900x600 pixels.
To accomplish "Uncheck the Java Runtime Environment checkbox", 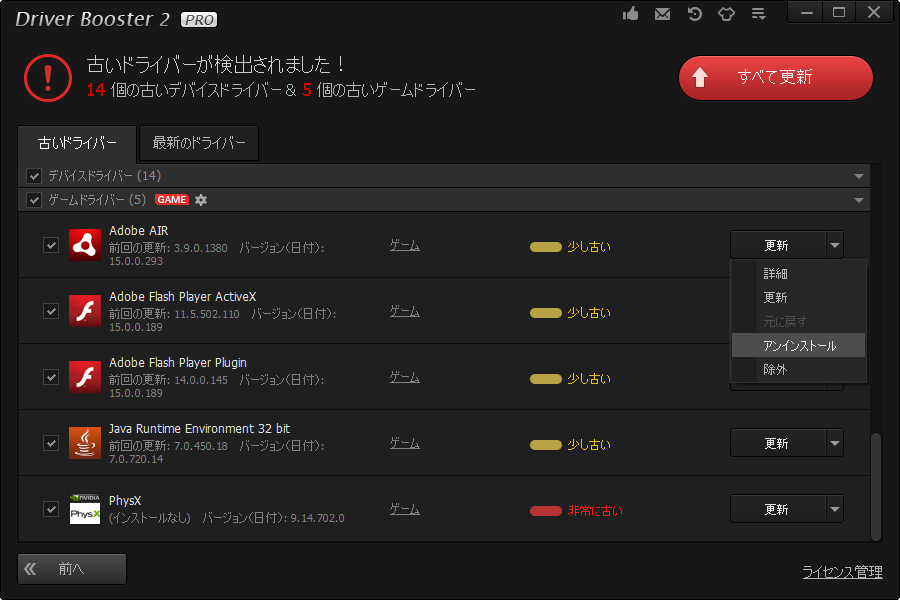I will pyautogui.click(x=51, y=443).
